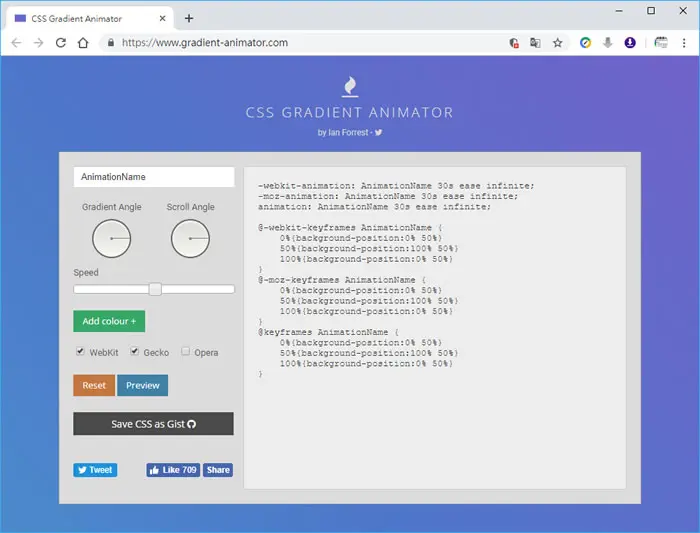Viewport: 700px width, 533px height.
Task: Open Chrome three-dot menu
Action: pos(684,43)
